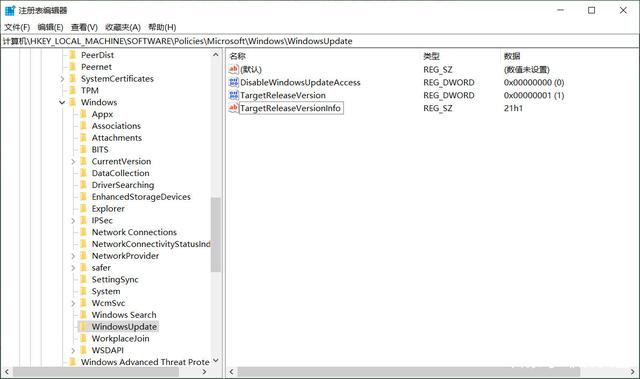Select the Explorer registry key
Image resolution: width=640 pixels, height=379 pixels.
(x=108, y=208)
